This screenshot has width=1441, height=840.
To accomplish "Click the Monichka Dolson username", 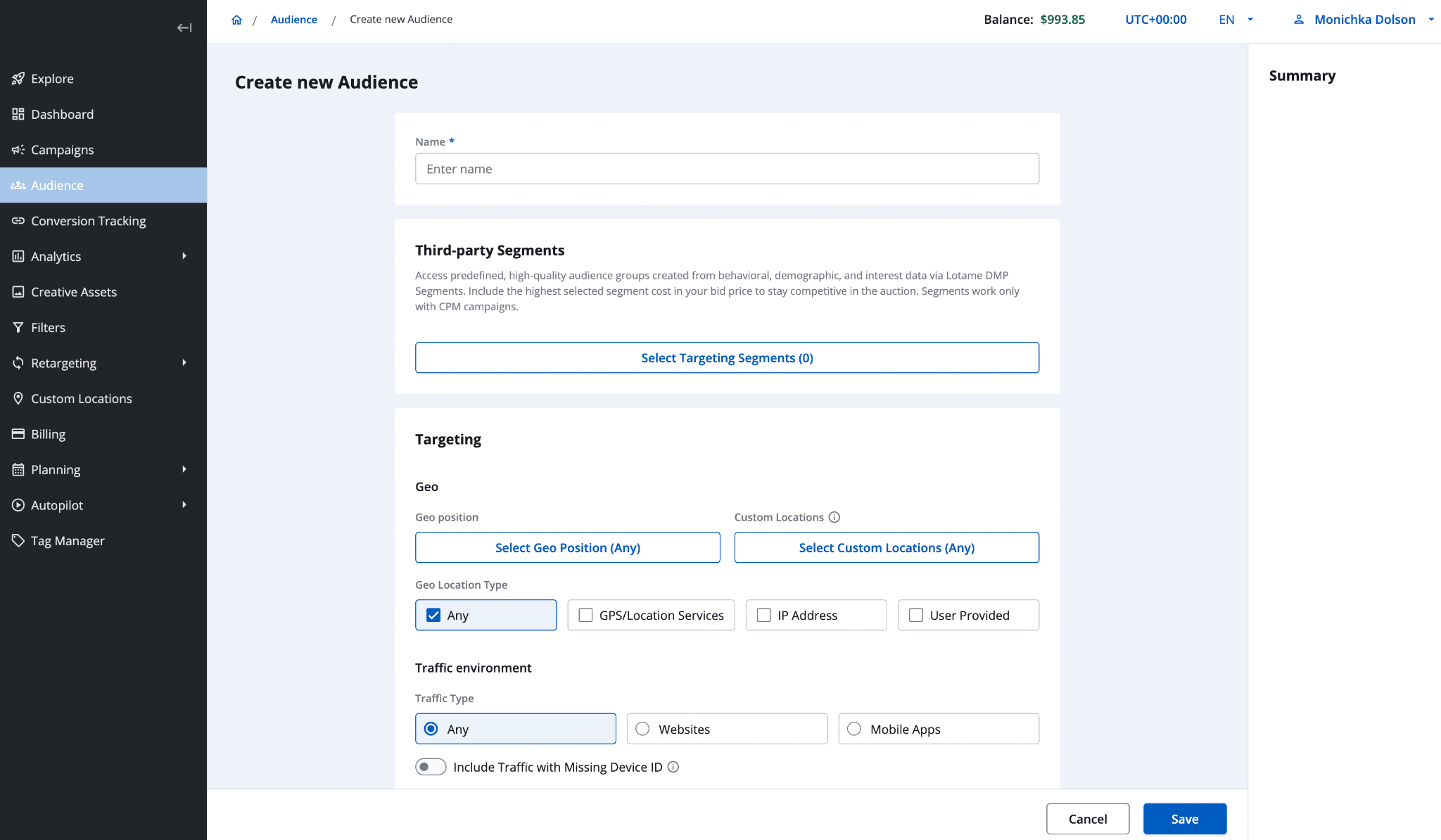I will (1365, 20).
